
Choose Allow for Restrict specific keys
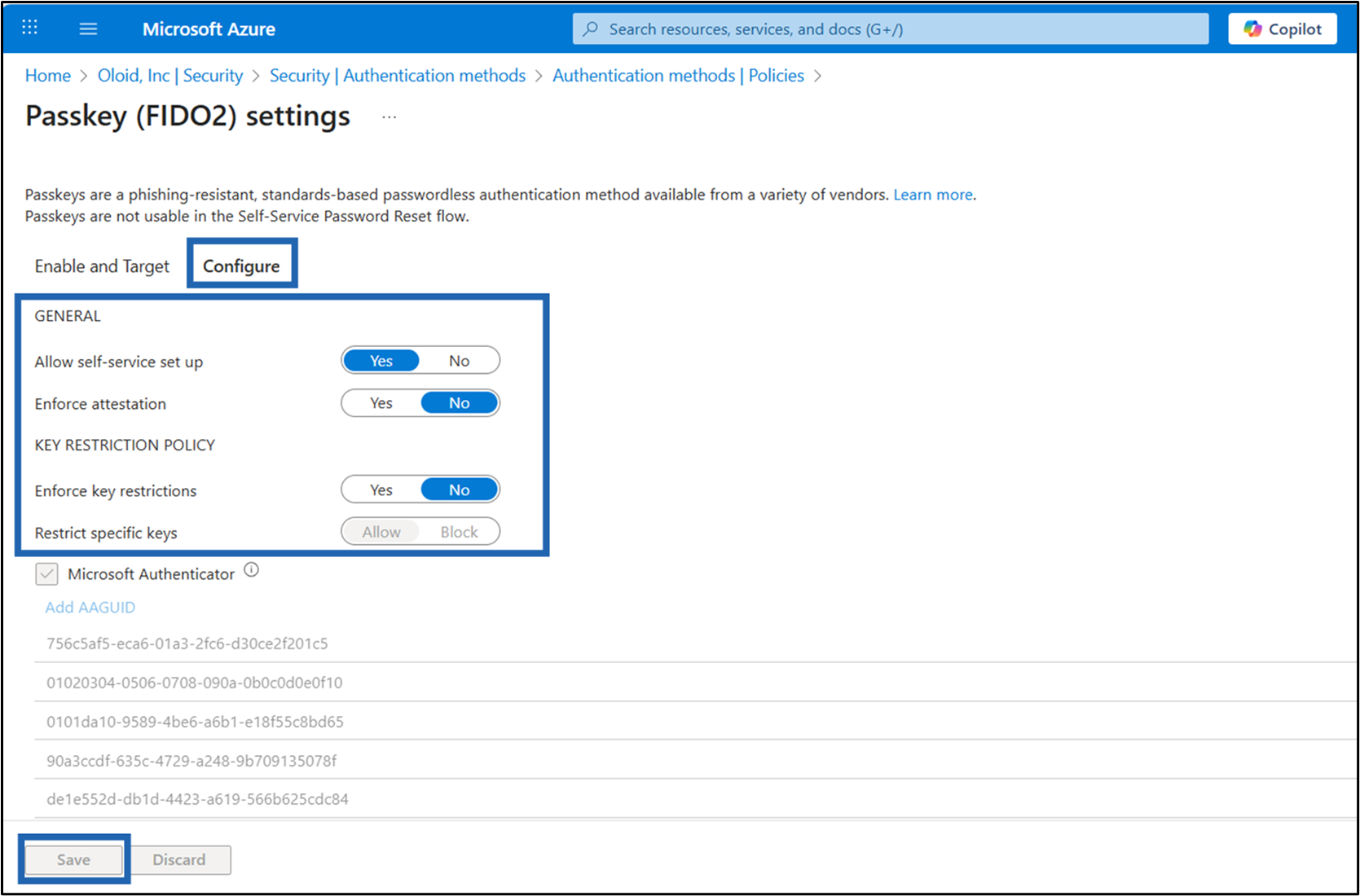tap(381, 532)
